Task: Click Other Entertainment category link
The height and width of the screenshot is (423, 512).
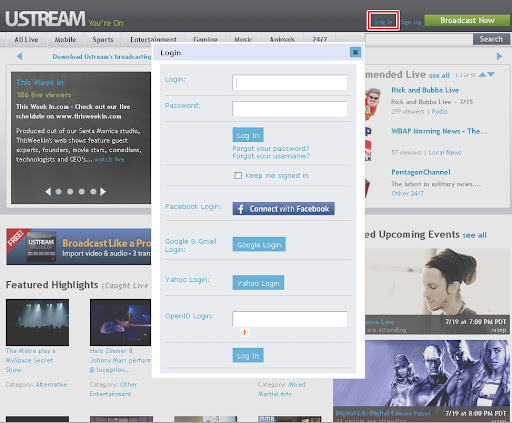Action: [x=113, y=389]
